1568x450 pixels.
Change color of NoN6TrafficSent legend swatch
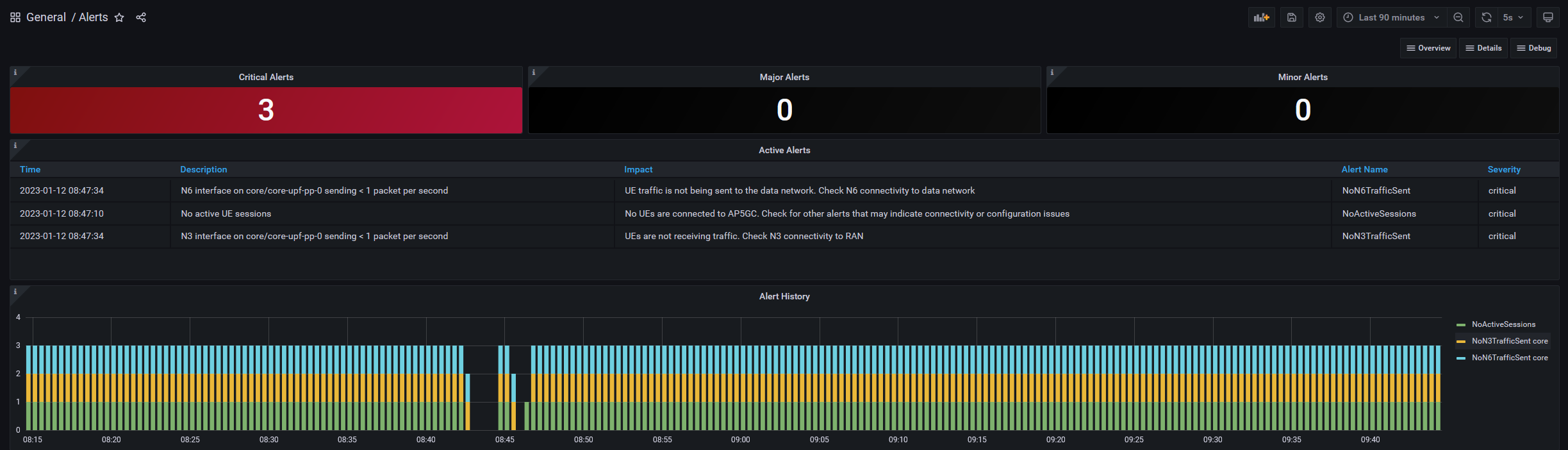tap(1461, 358)
